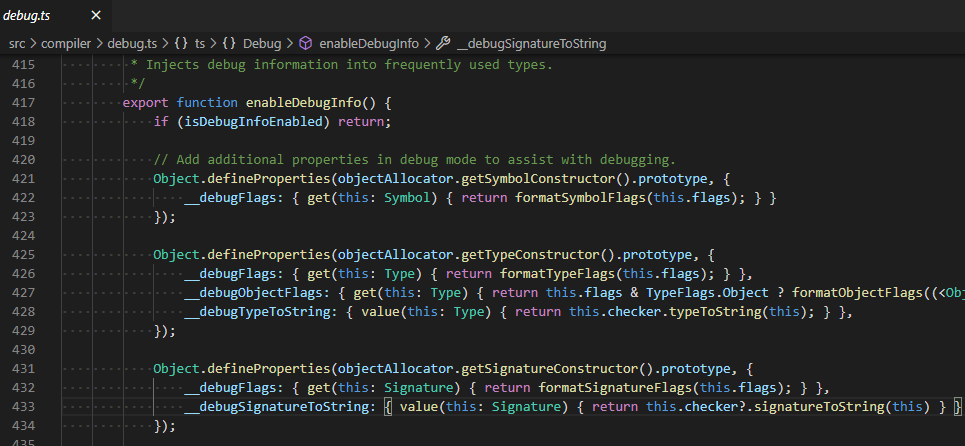Screen dimensions: 965x446
Task: Open the ts namespace breadcrumb
Action: (200, 44)
